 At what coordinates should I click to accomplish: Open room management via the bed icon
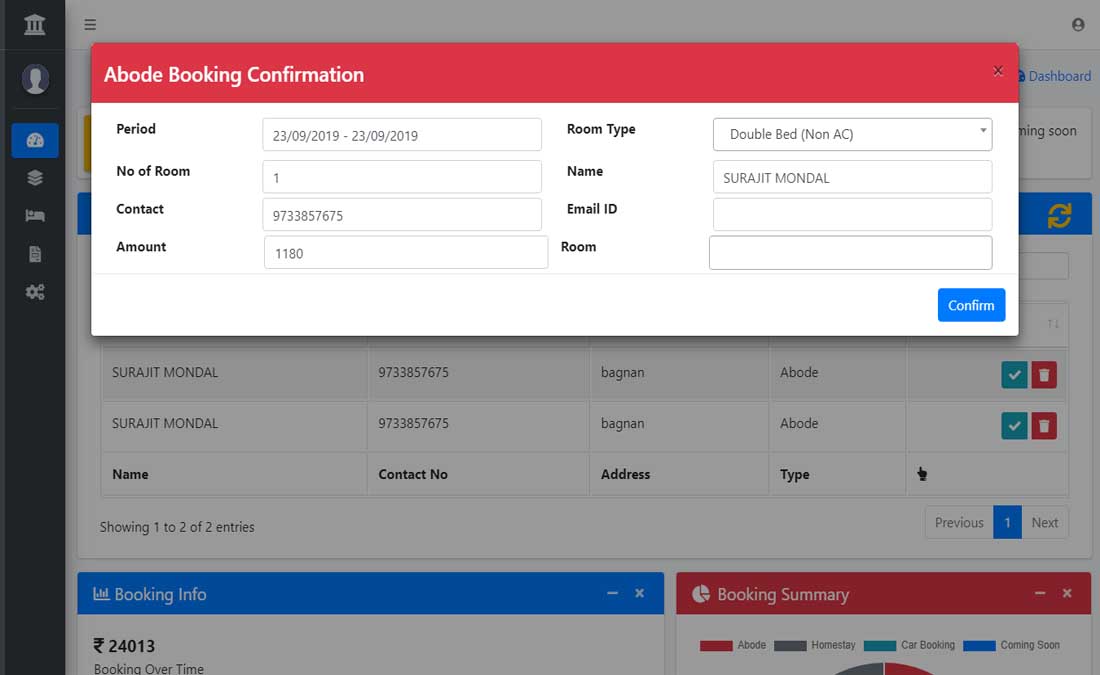34,215
